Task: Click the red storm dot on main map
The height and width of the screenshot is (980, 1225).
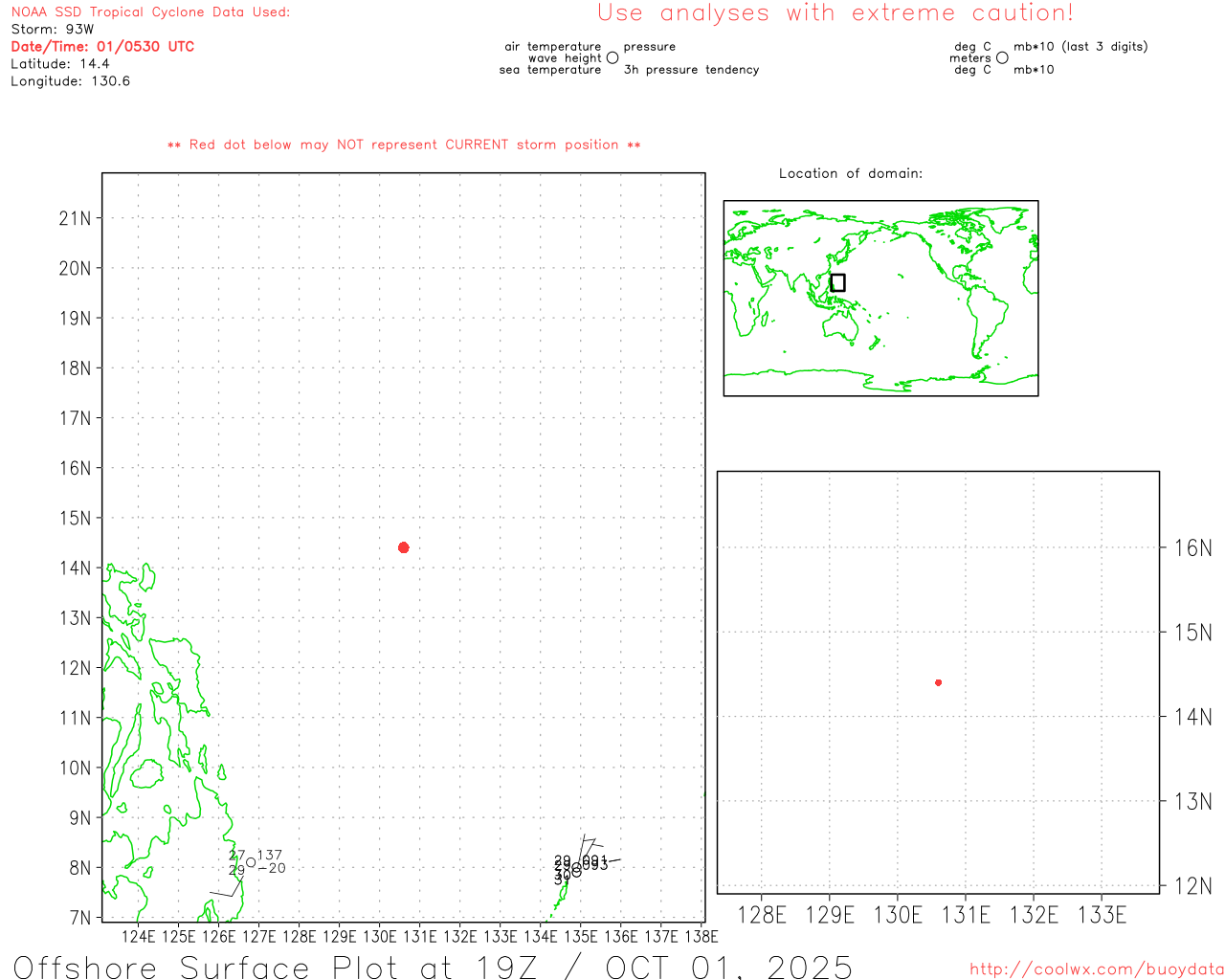Action: tap(403, 547)
